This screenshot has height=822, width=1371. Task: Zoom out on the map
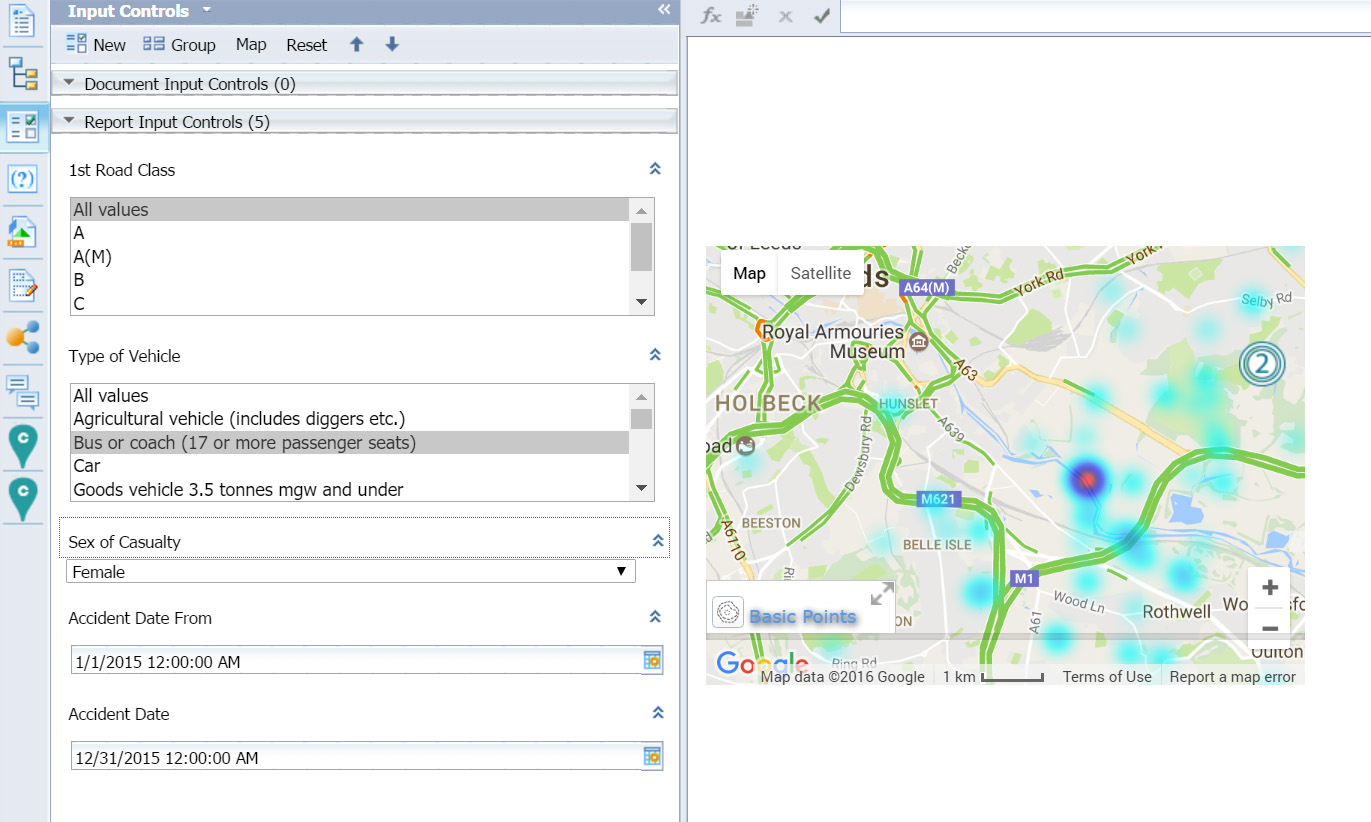pos(1270,628)
